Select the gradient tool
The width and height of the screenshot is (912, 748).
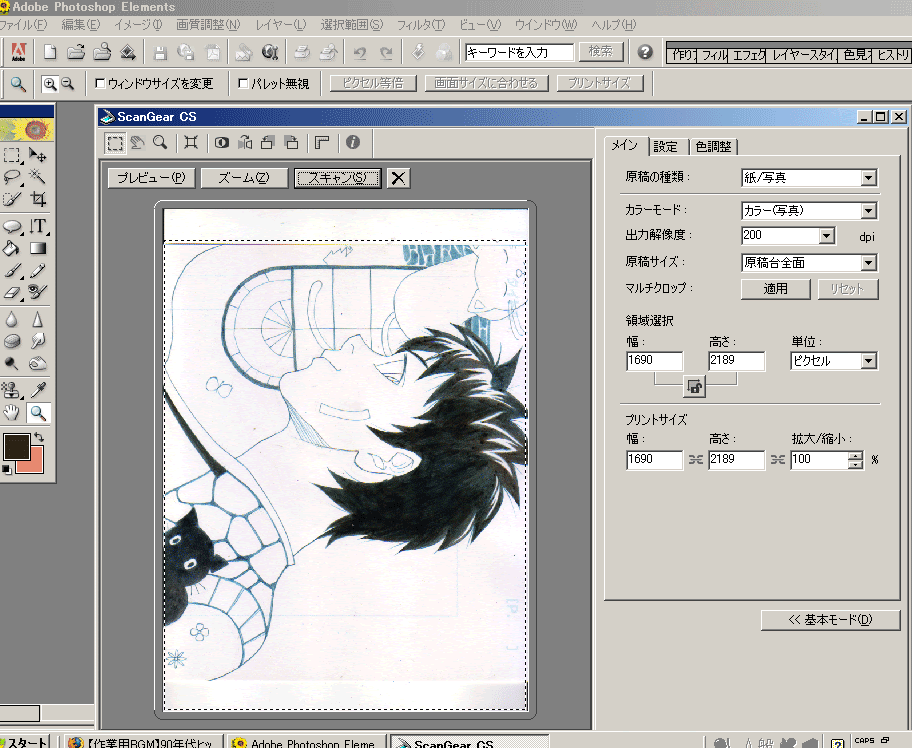pyautogui.click(x=38, y=248)
